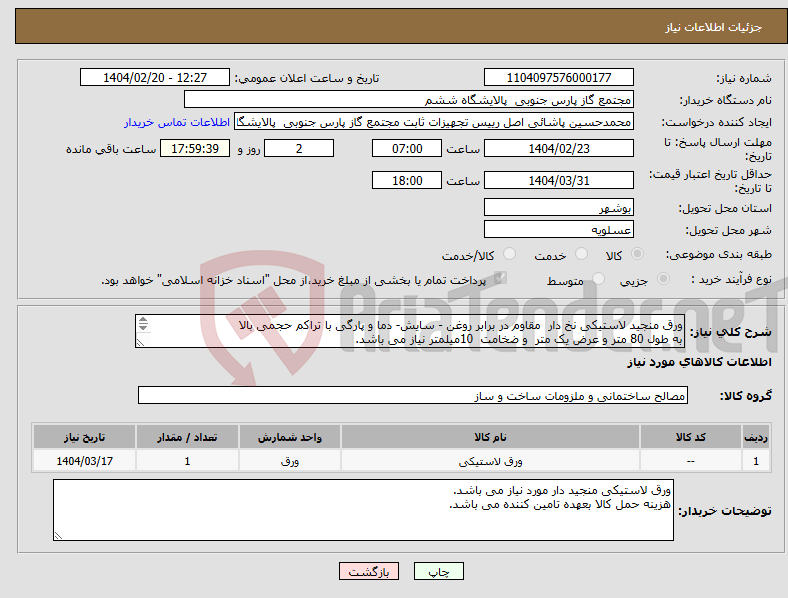Click the announcement date field 1404/02/20 - 12:27

click(x=155, y=77)
